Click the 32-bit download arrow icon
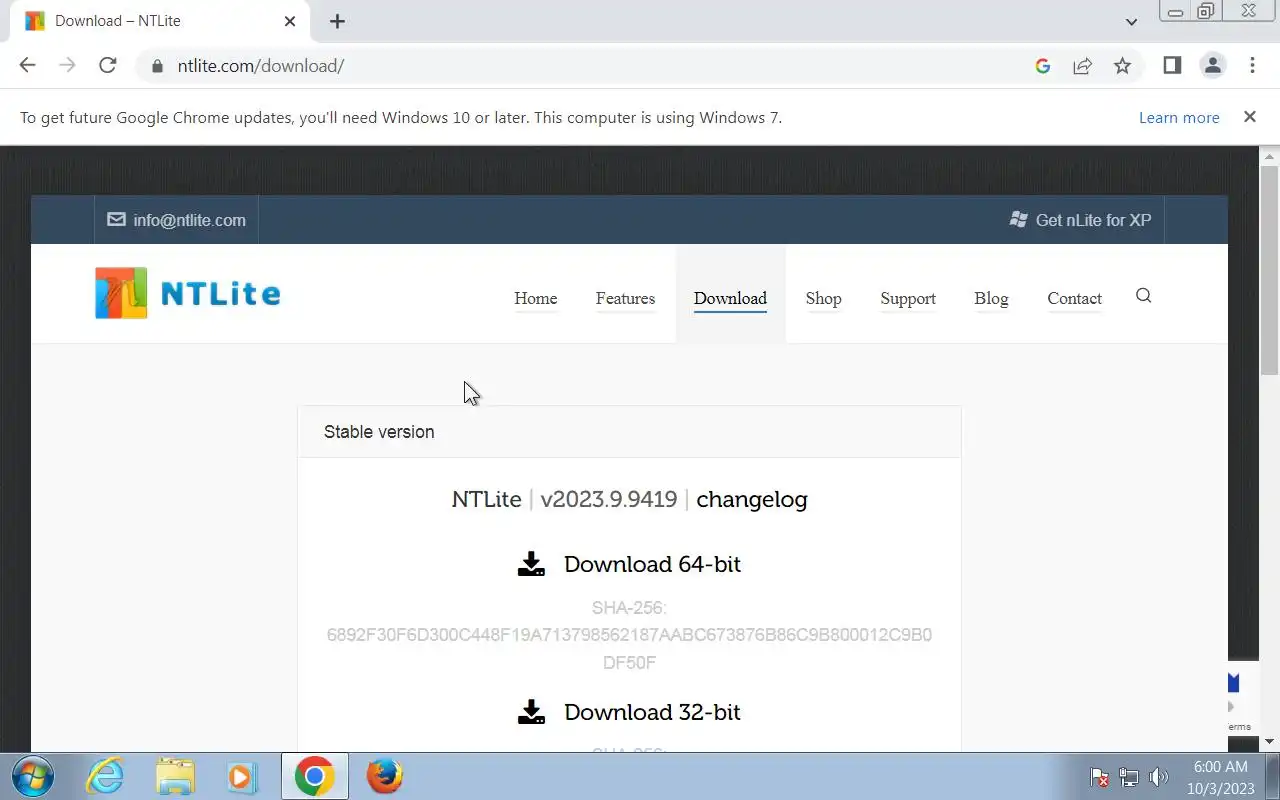 [x=531, y=712]
